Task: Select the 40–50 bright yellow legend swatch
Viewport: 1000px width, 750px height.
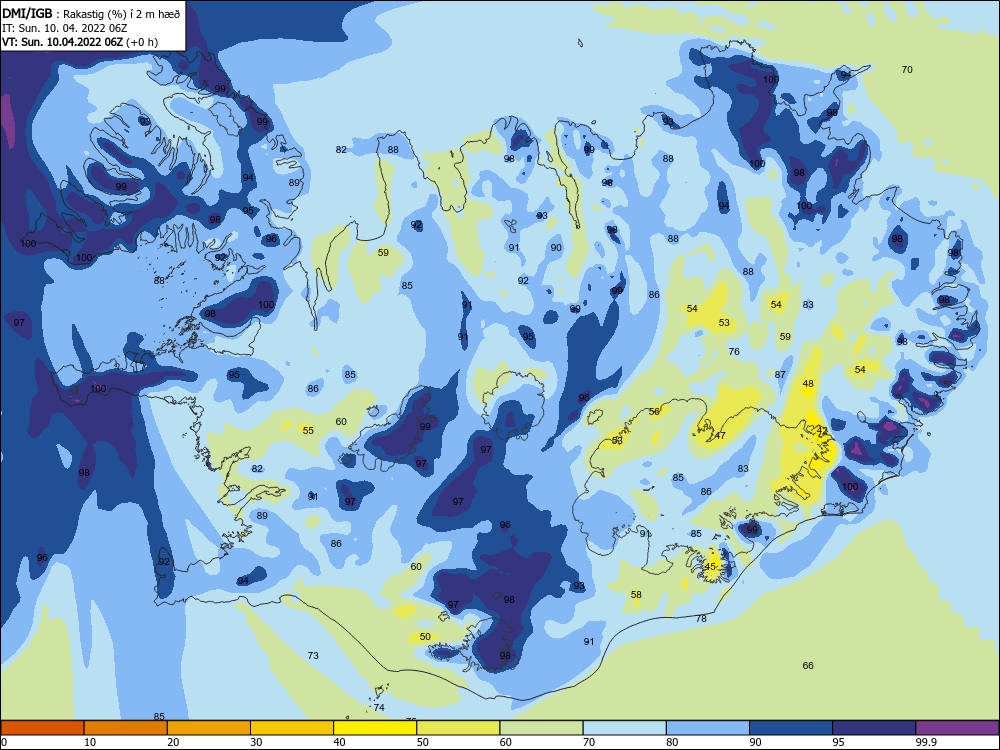Action: coord(375,728)
